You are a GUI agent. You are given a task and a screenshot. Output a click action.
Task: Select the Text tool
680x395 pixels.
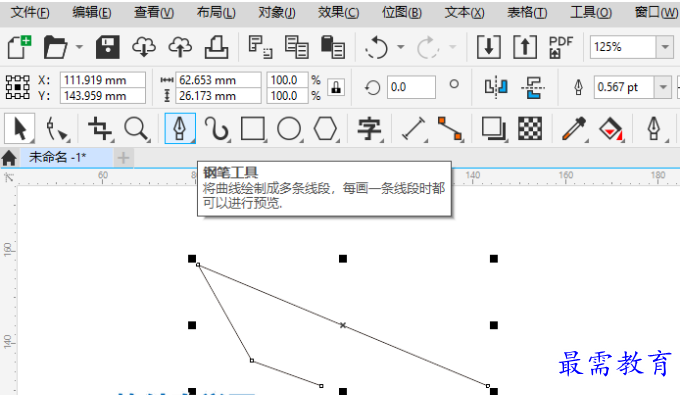tap(369, 129)
